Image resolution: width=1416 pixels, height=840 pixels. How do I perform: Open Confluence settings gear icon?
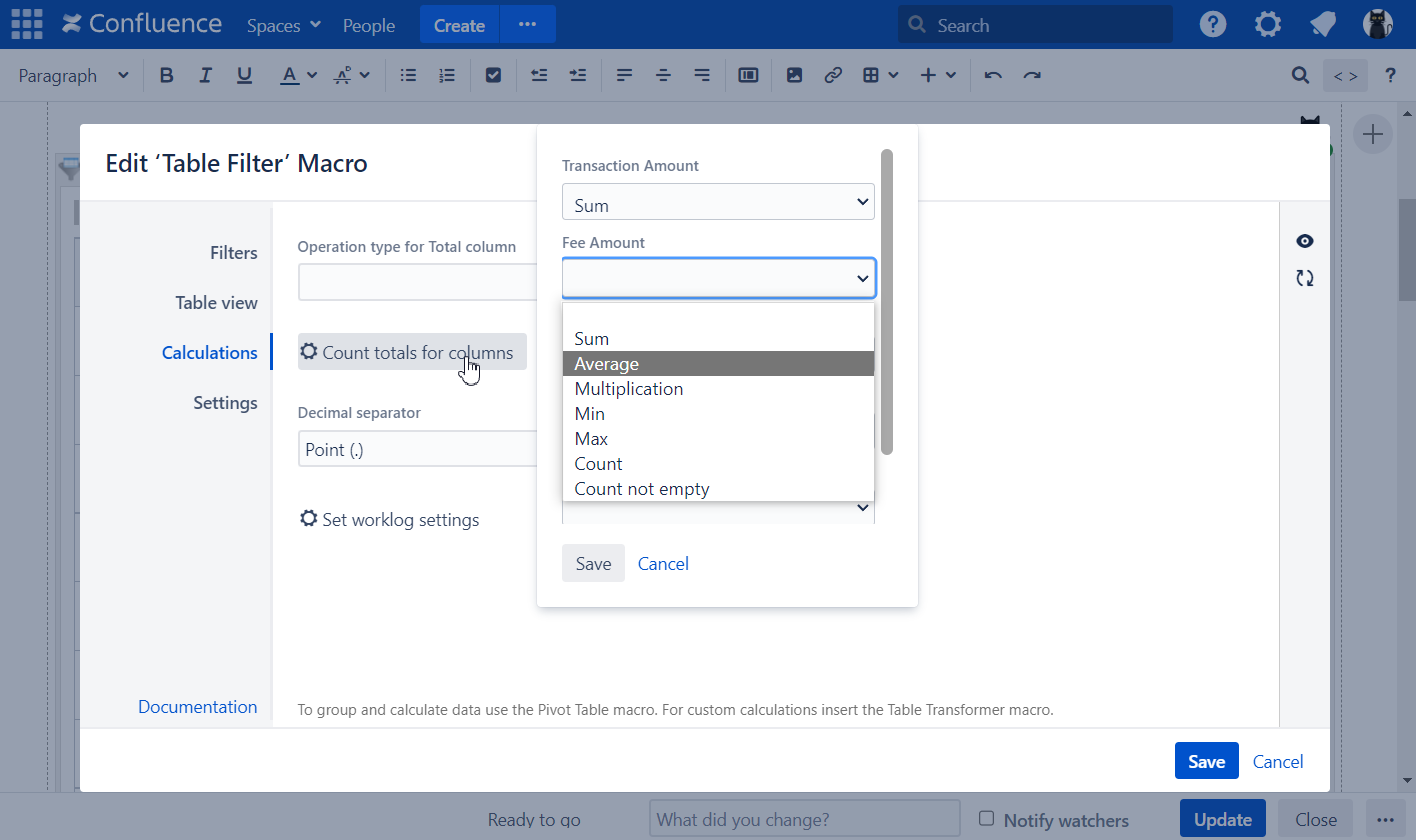pos(1268,25)
